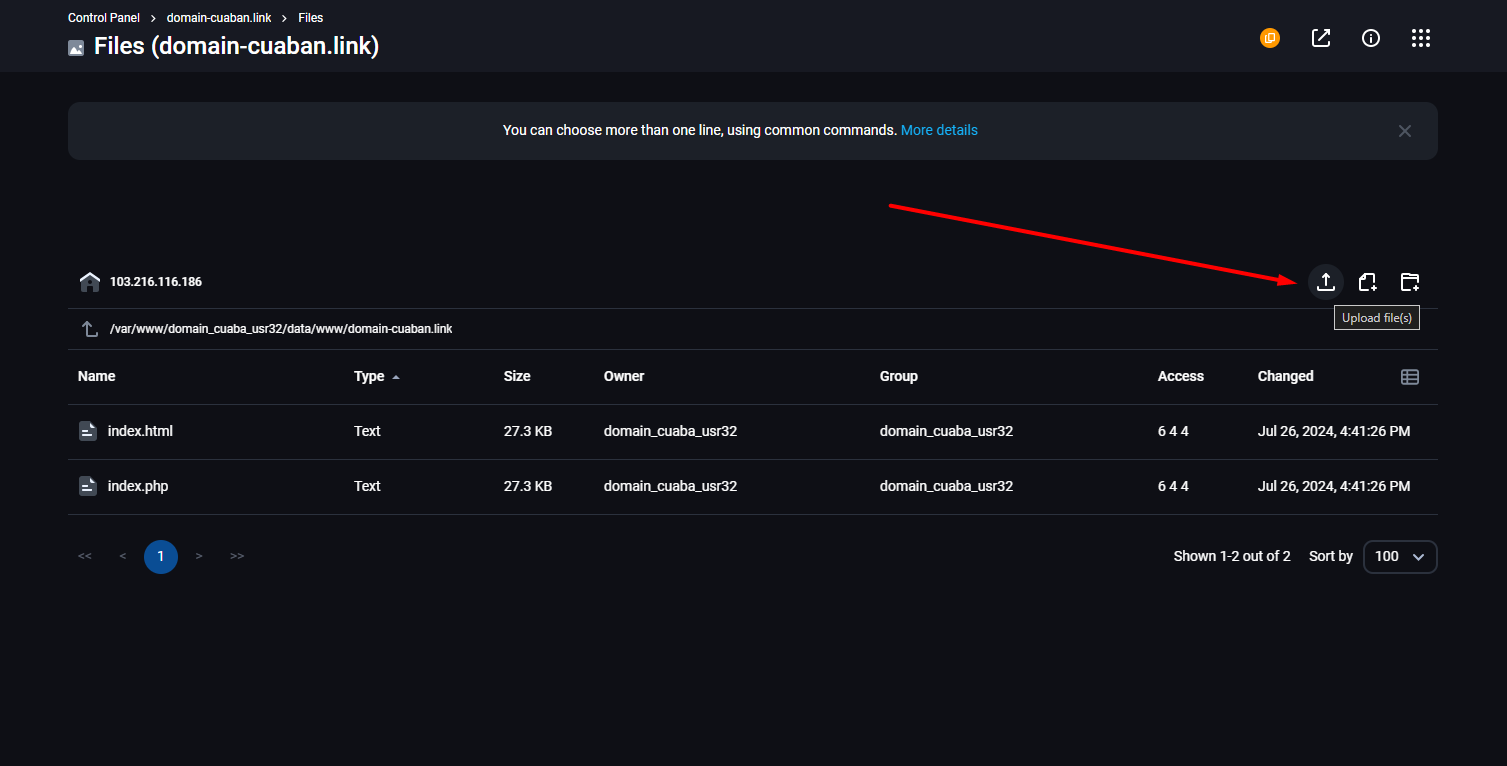Sort by Size column header
1507x766 pixels.
point(517,376)
